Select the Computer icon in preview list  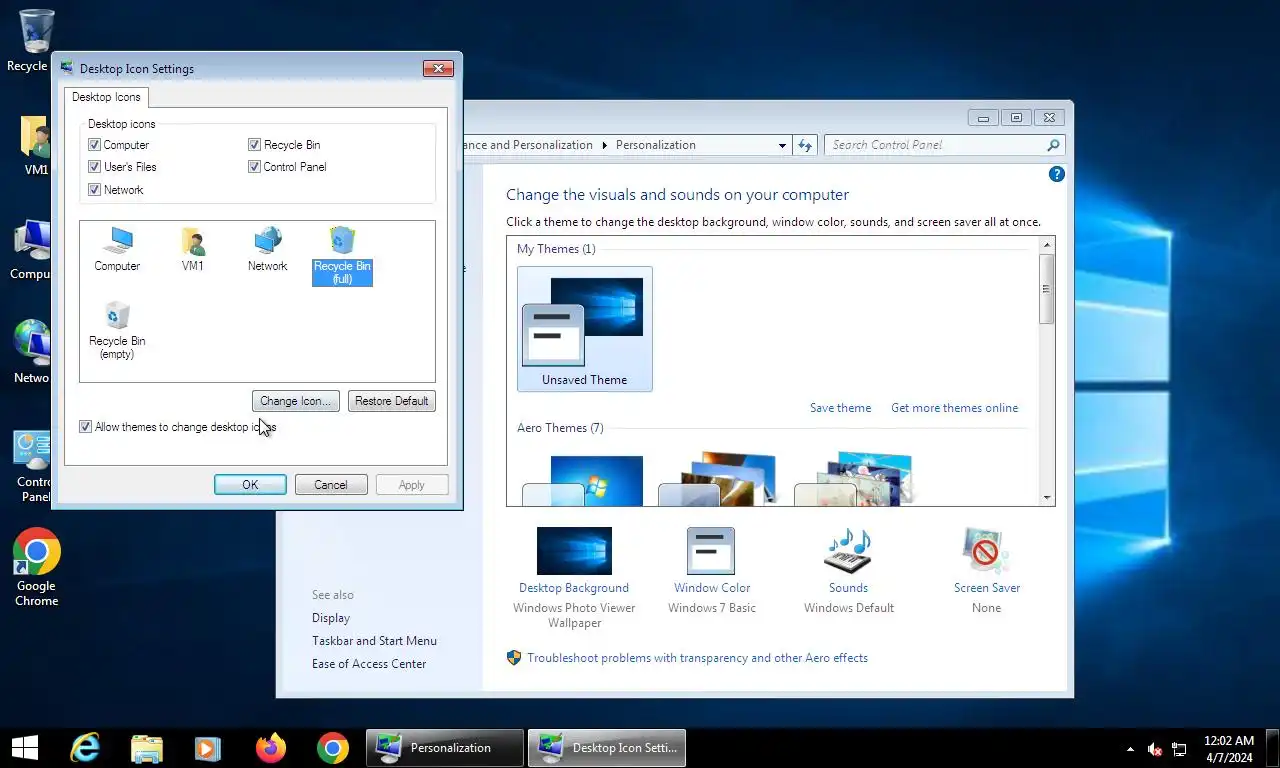(x=118, y=248)
